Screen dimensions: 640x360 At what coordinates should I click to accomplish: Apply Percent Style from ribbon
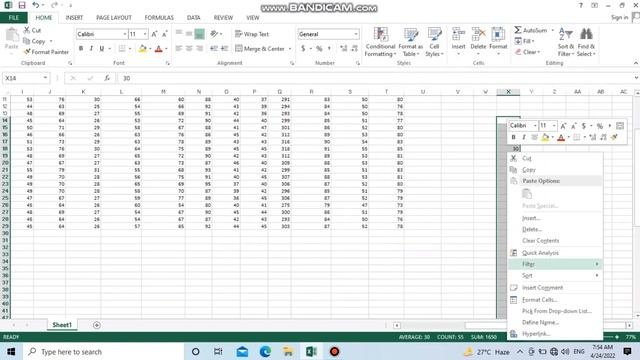(319, 49)
